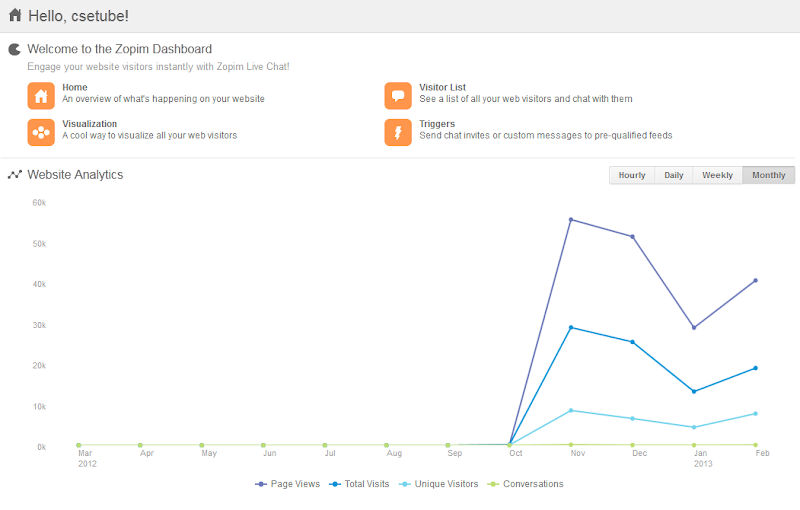Click the Page Views data point for Feb

(x=756, y=280)
